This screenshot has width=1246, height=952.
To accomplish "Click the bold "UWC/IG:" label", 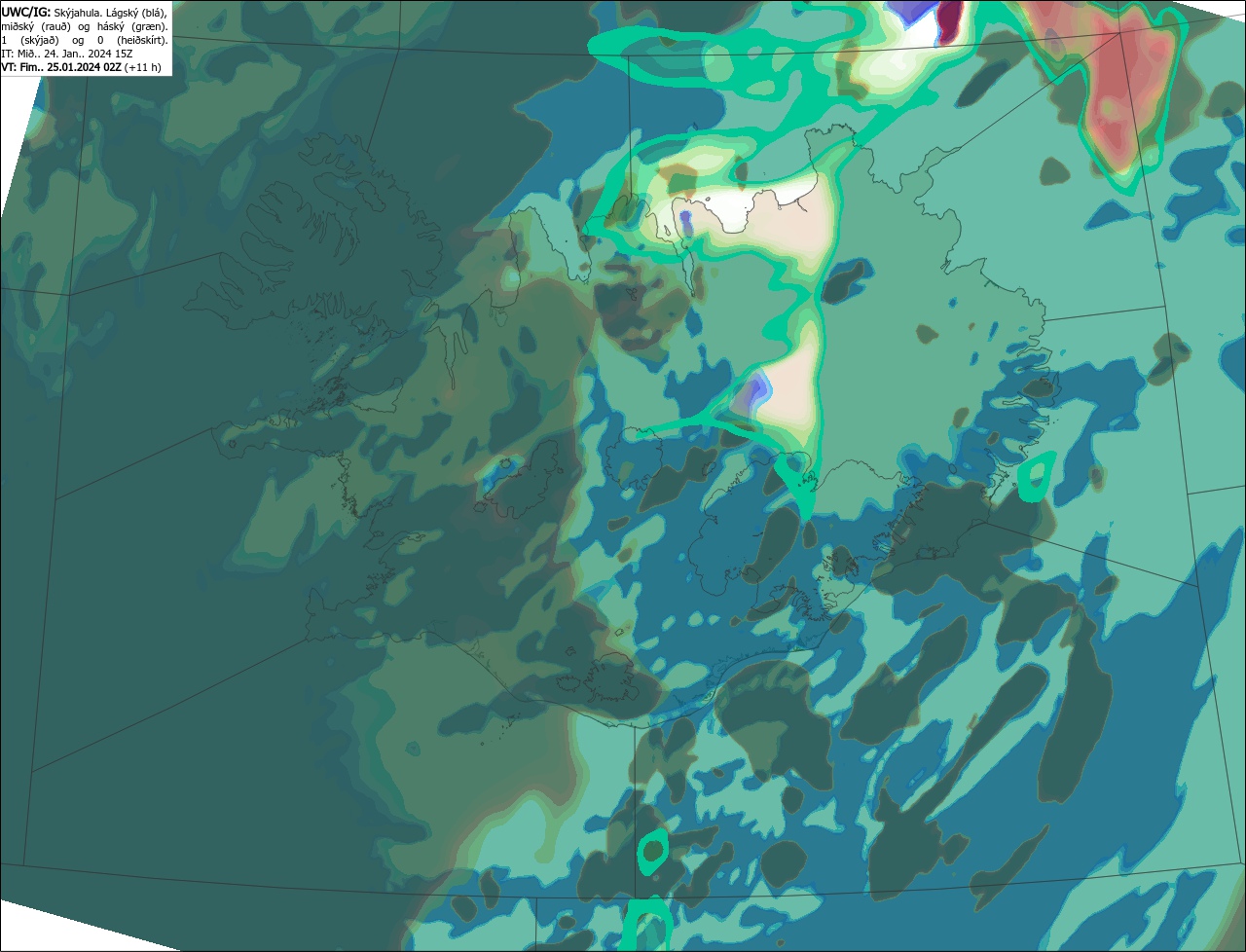I will (x=26, y=13).
